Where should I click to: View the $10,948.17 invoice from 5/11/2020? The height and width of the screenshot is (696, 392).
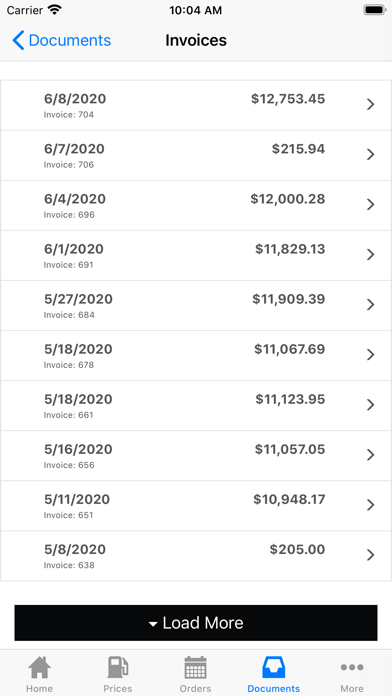click(x=196, y=506)
